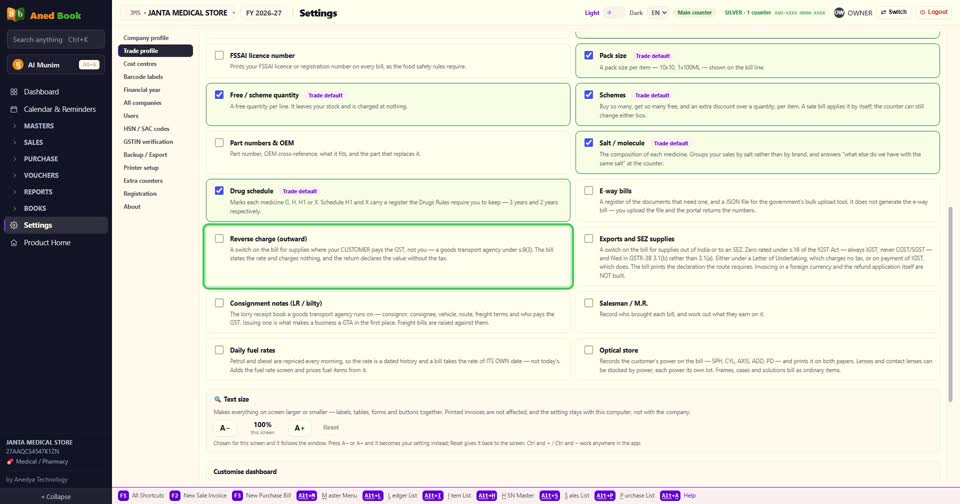
Task: Click the F1 key badge
Action: (123, 495)
